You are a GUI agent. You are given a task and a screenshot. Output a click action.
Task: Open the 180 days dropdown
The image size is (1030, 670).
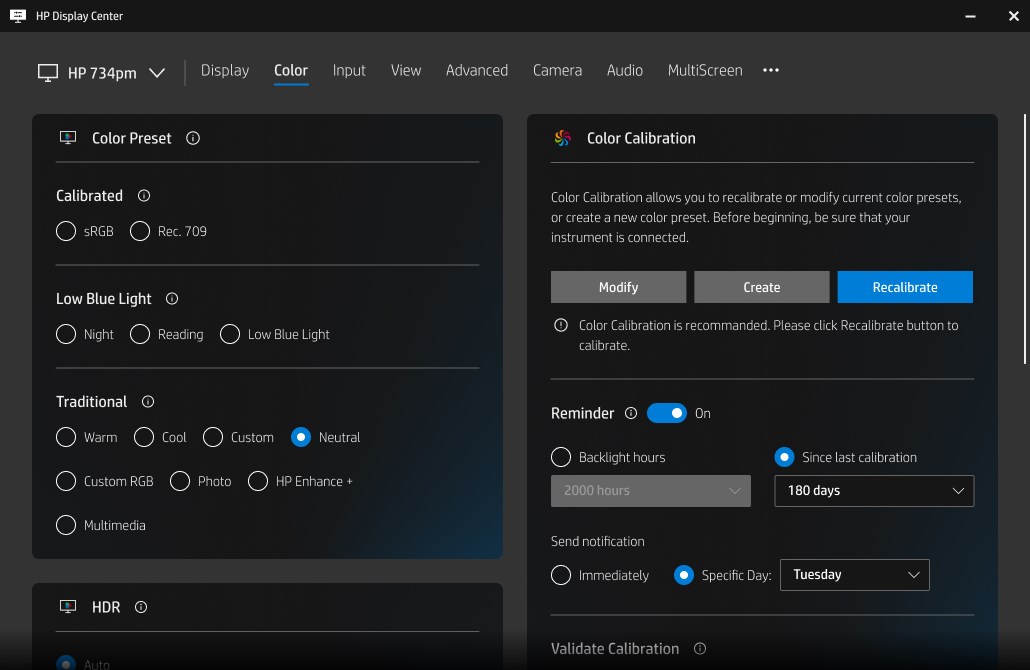(x=873, y=491)
